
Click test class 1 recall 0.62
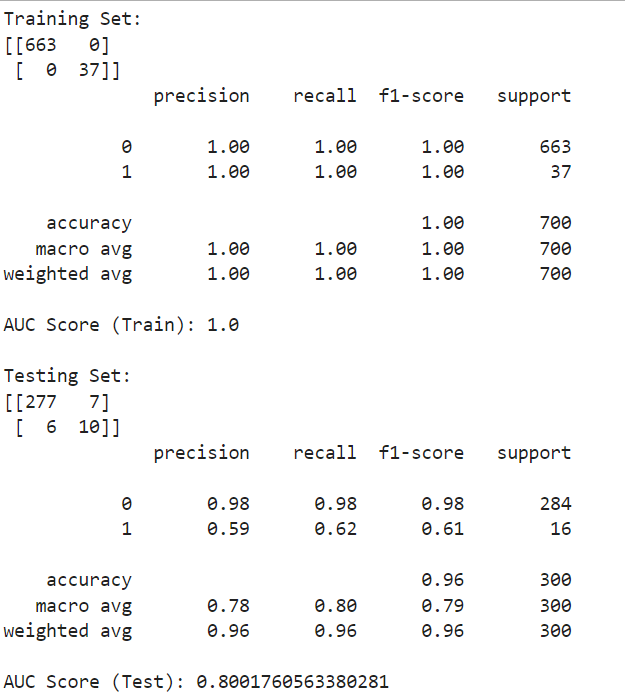point(336,529)
